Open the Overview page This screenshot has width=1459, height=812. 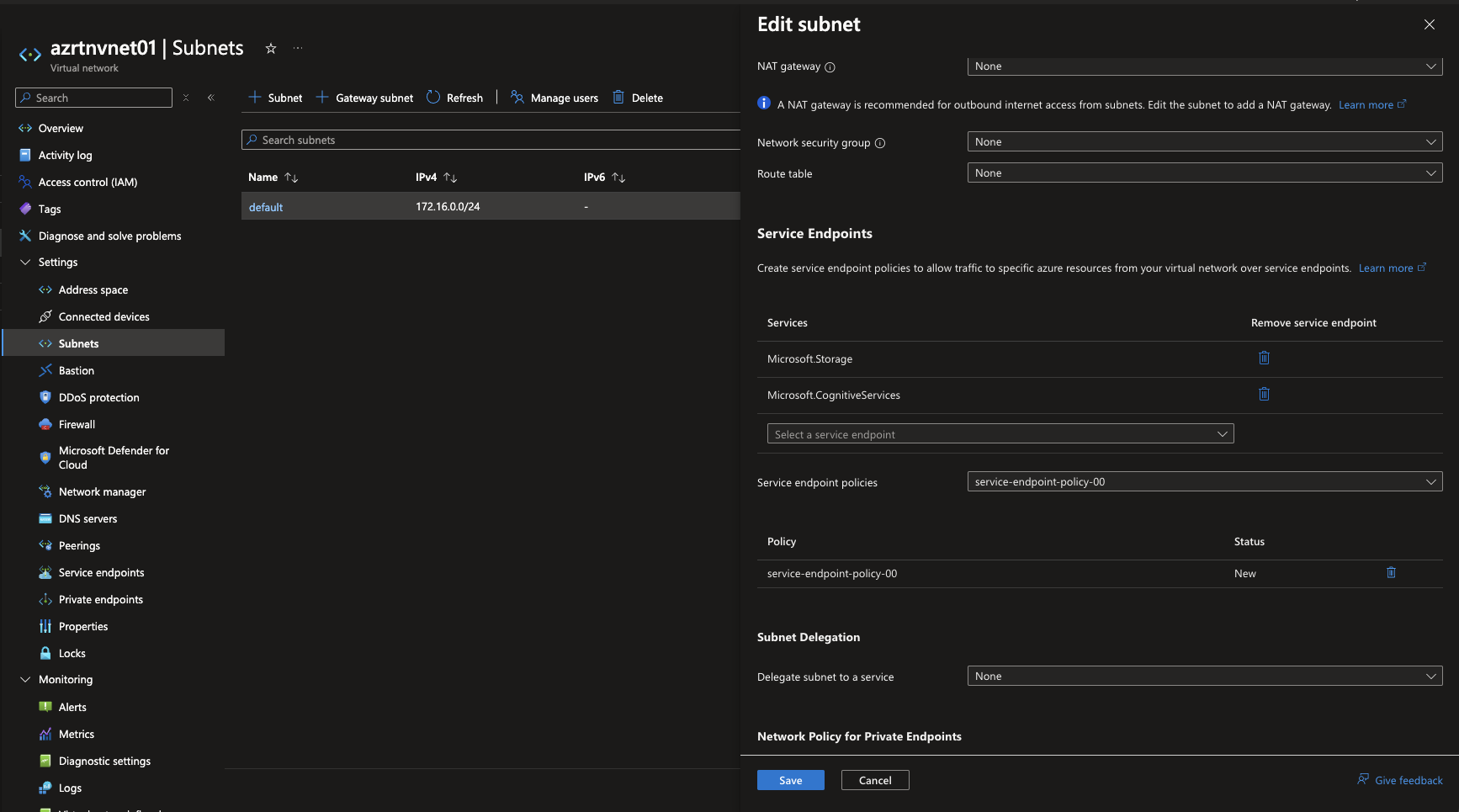coord(61,128)
